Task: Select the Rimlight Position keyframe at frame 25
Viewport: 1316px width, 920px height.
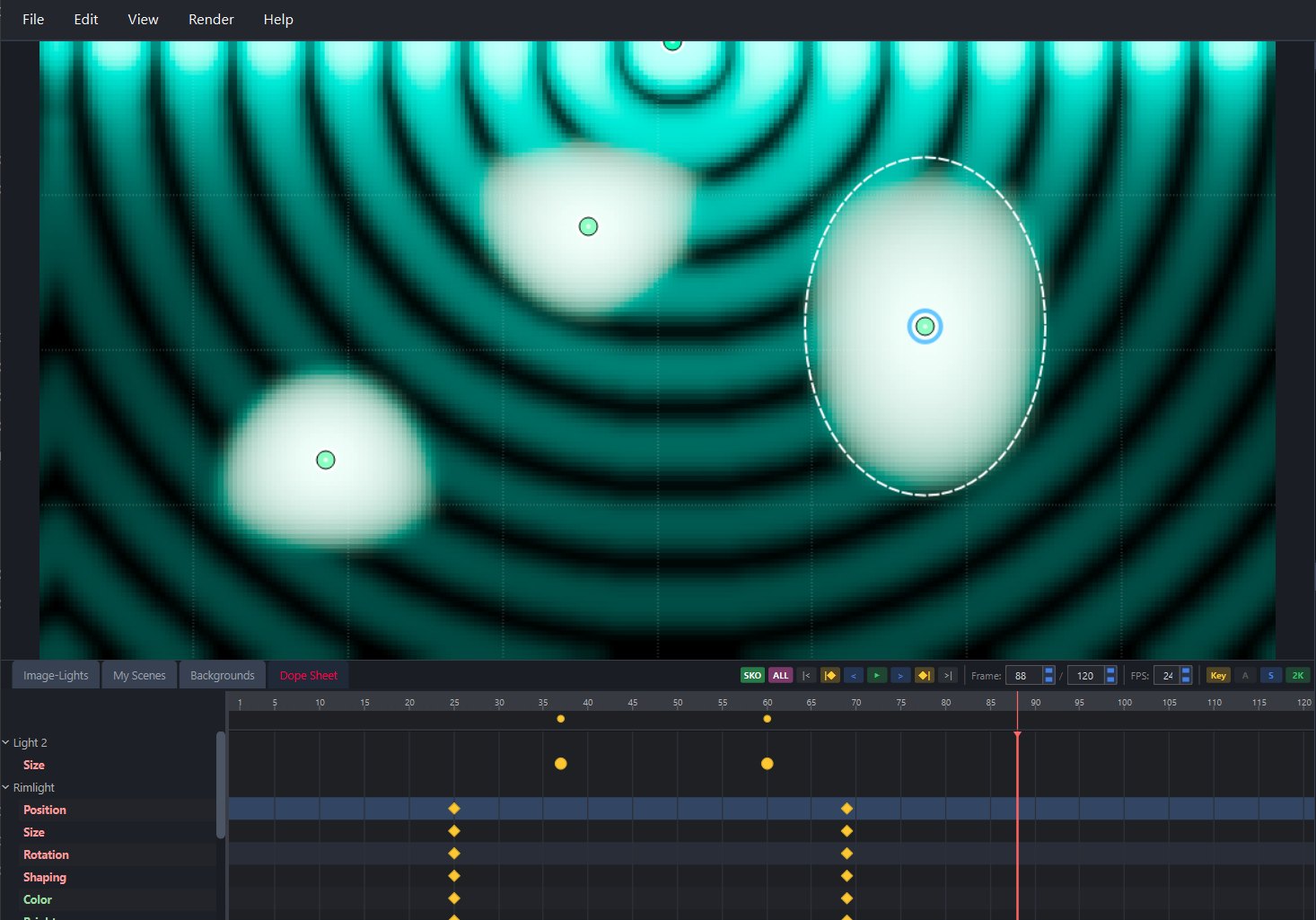Action: [453, 808]
